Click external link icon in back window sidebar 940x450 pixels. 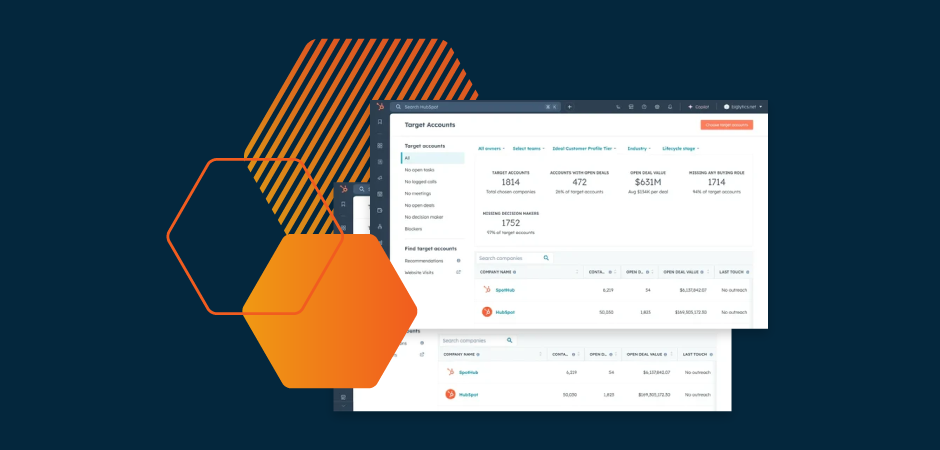point(422,355)
